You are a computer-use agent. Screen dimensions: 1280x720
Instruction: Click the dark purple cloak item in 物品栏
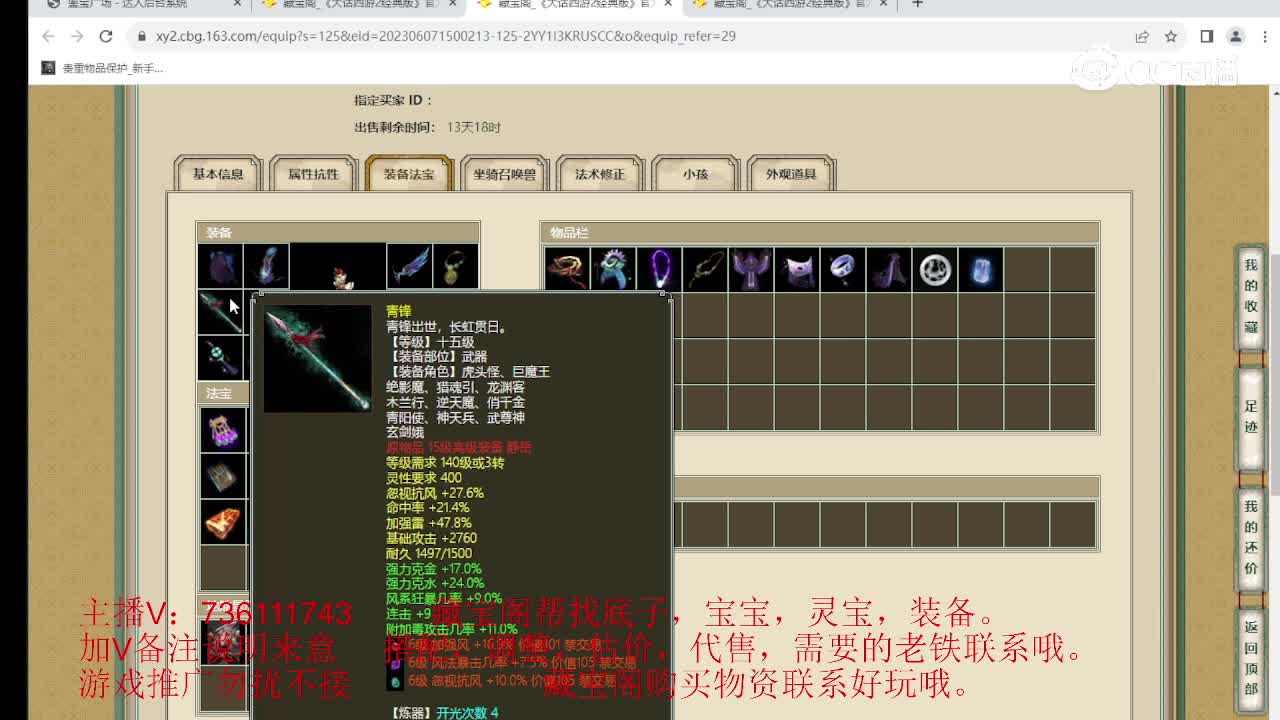[888, 269]
